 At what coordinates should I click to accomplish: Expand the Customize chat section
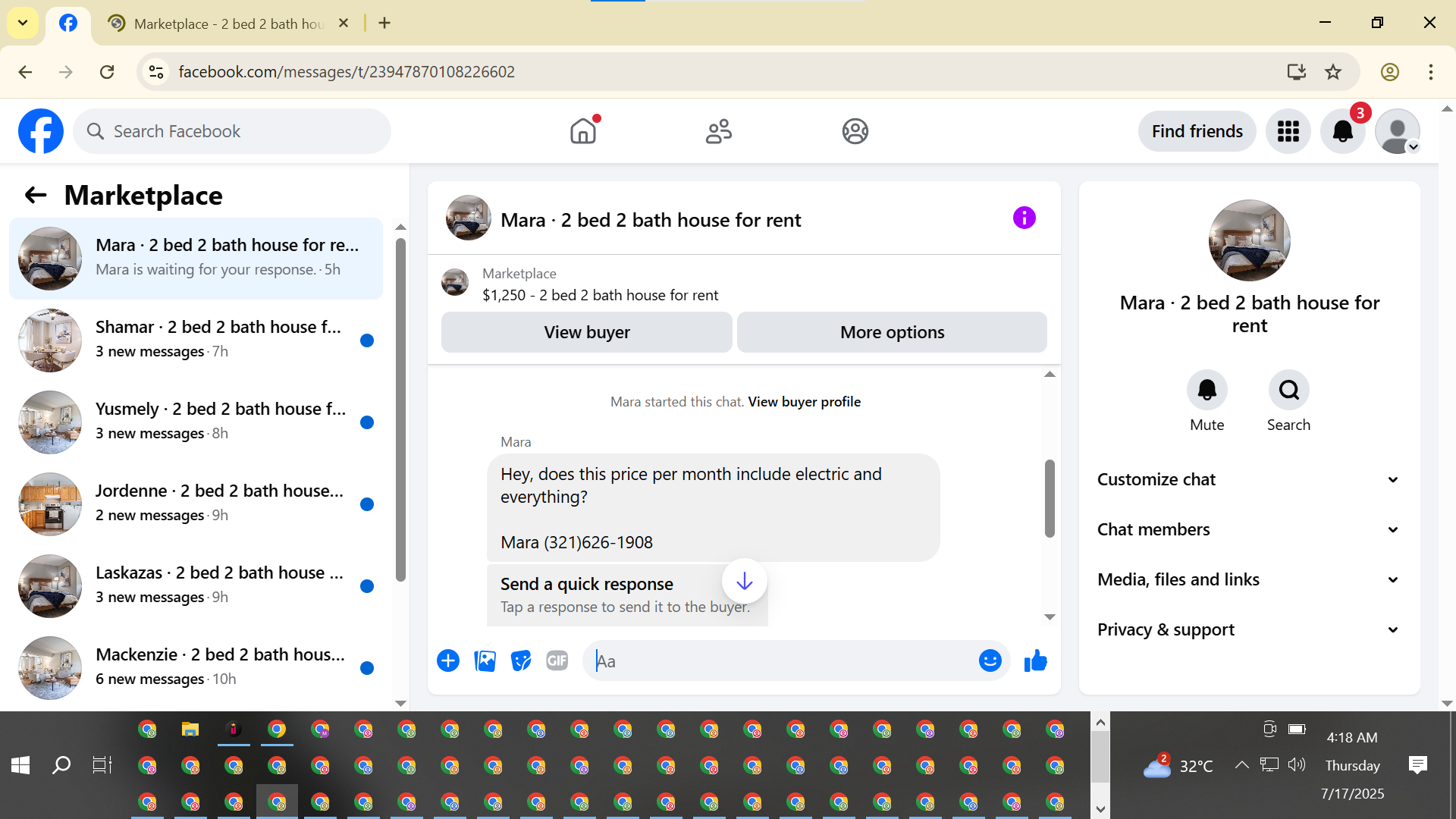tap(1248, 479)
